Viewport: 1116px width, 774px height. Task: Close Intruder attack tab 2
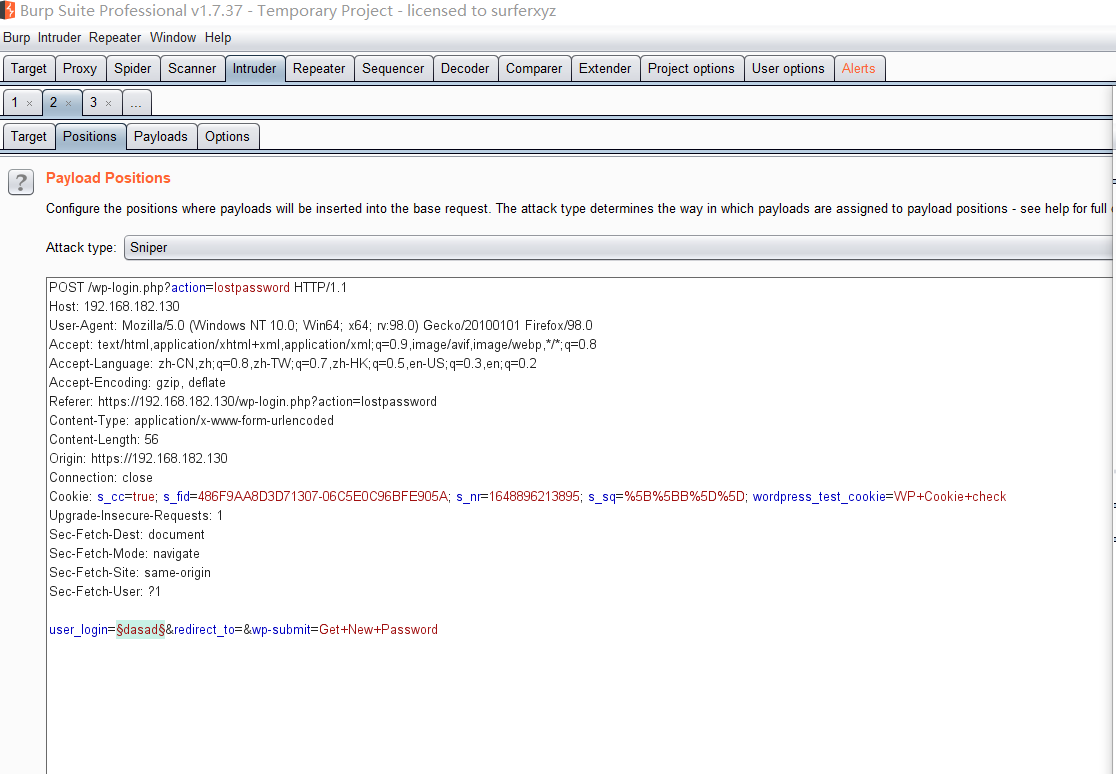[68, 103]
